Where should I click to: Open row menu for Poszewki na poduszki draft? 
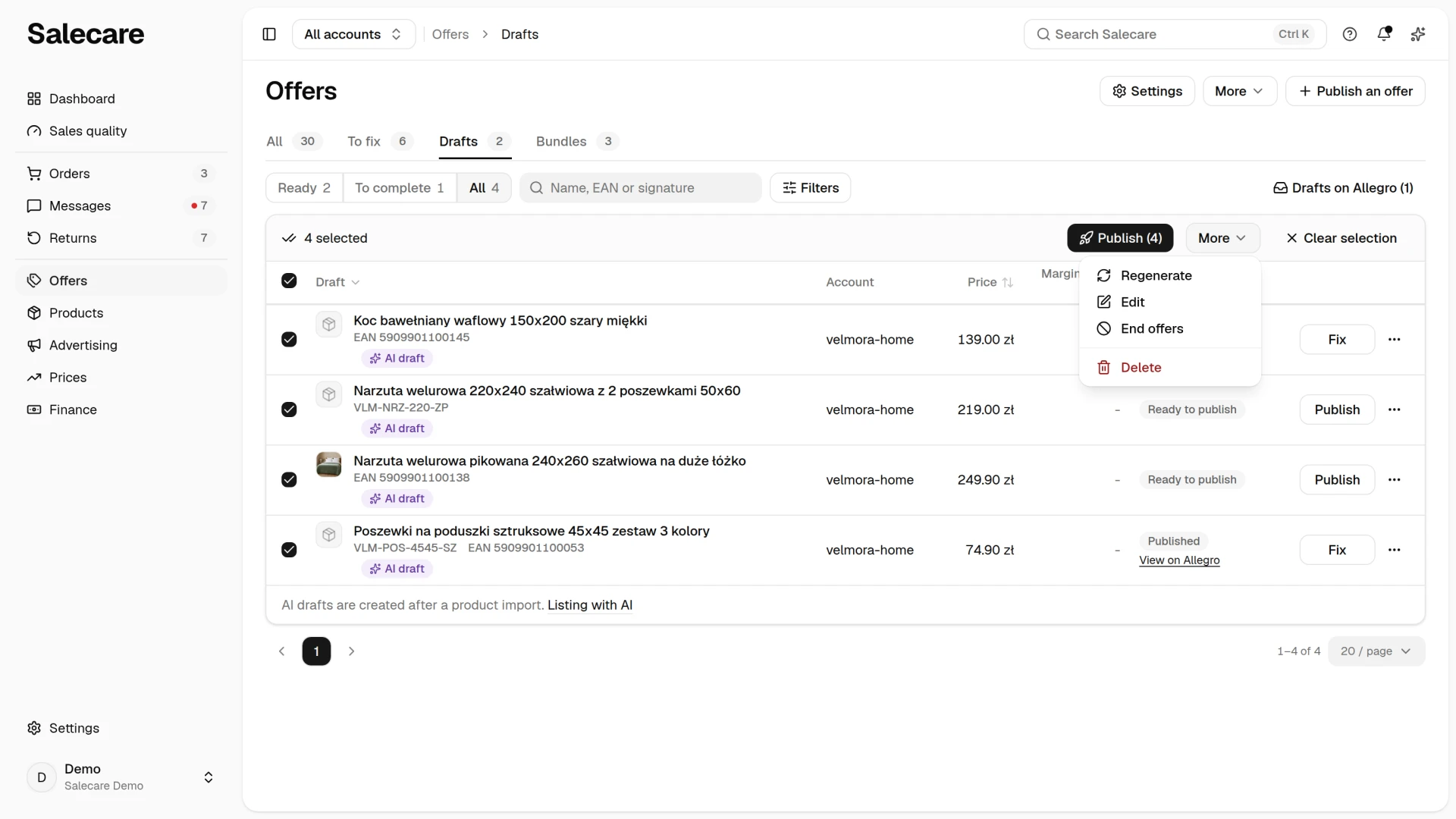coord(1395,550)
